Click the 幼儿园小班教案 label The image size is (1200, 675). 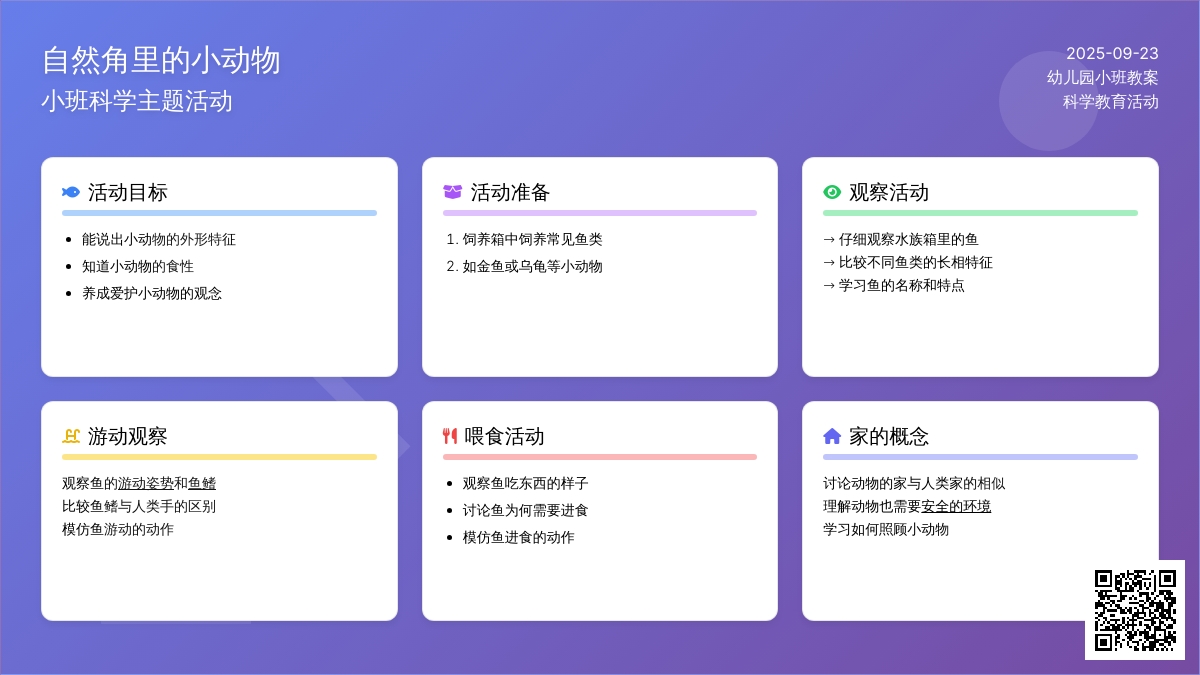pyautogui.click(x=1102, y=77)
